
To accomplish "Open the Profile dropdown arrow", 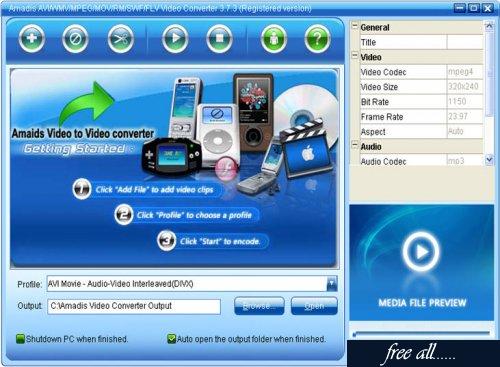I will tap(332, 284).
